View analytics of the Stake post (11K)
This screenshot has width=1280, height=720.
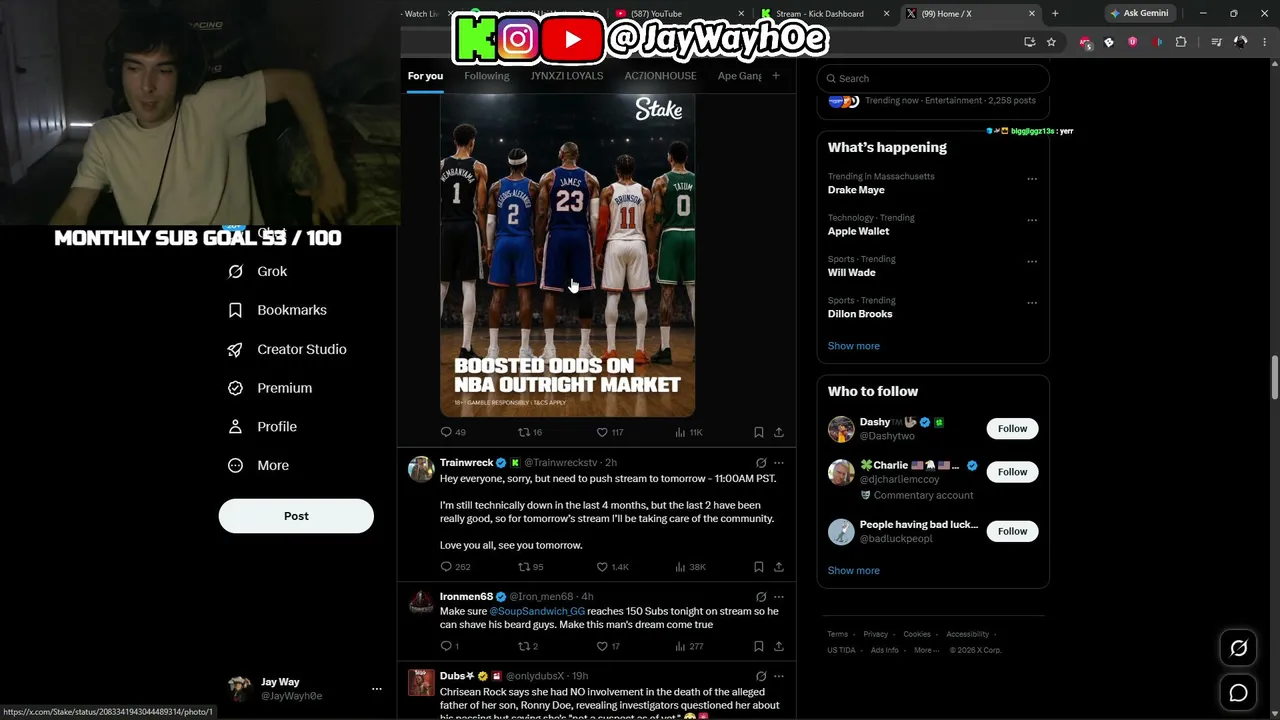pos(689,432)
